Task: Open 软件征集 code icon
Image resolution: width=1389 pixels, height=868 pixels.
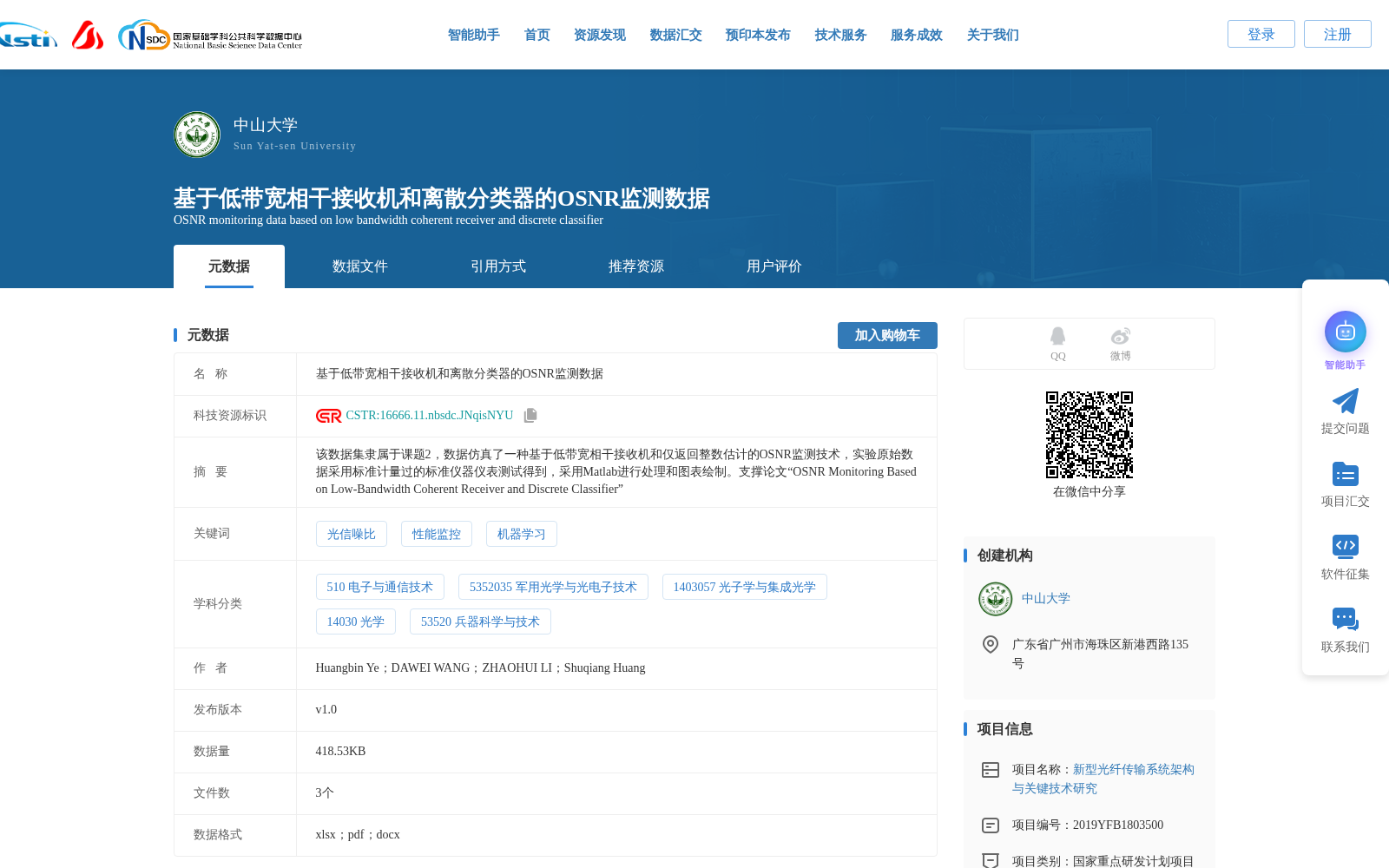Action: [x=1345, y=545]
